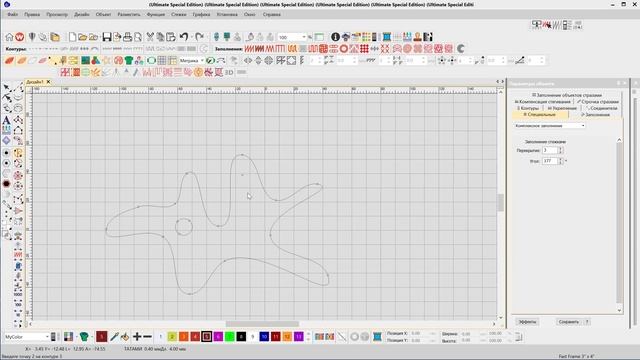Select the bright green color swatch
This screenshot has height=360, width=640.
click(229, 337)
